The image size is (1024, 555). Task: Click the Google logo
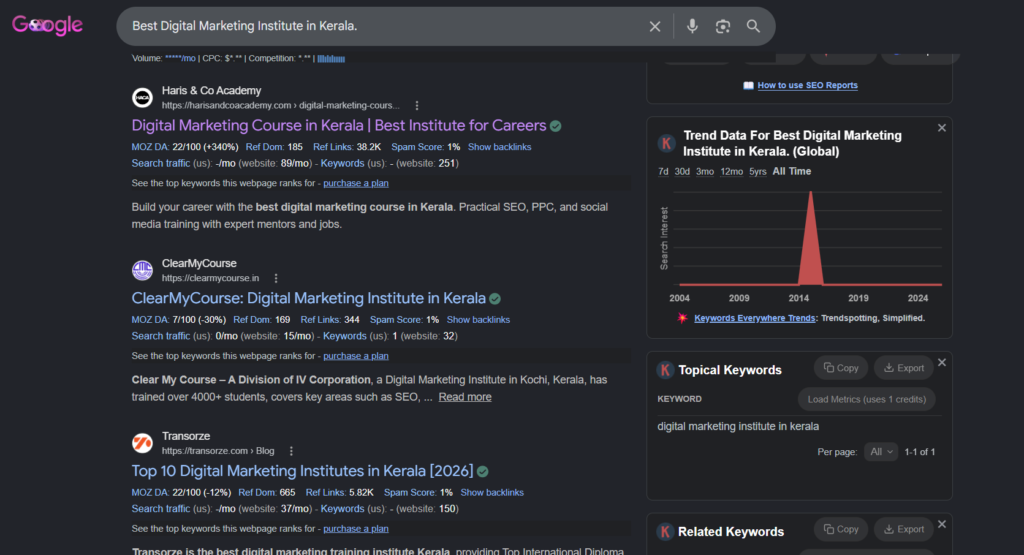tap(47, 25)
